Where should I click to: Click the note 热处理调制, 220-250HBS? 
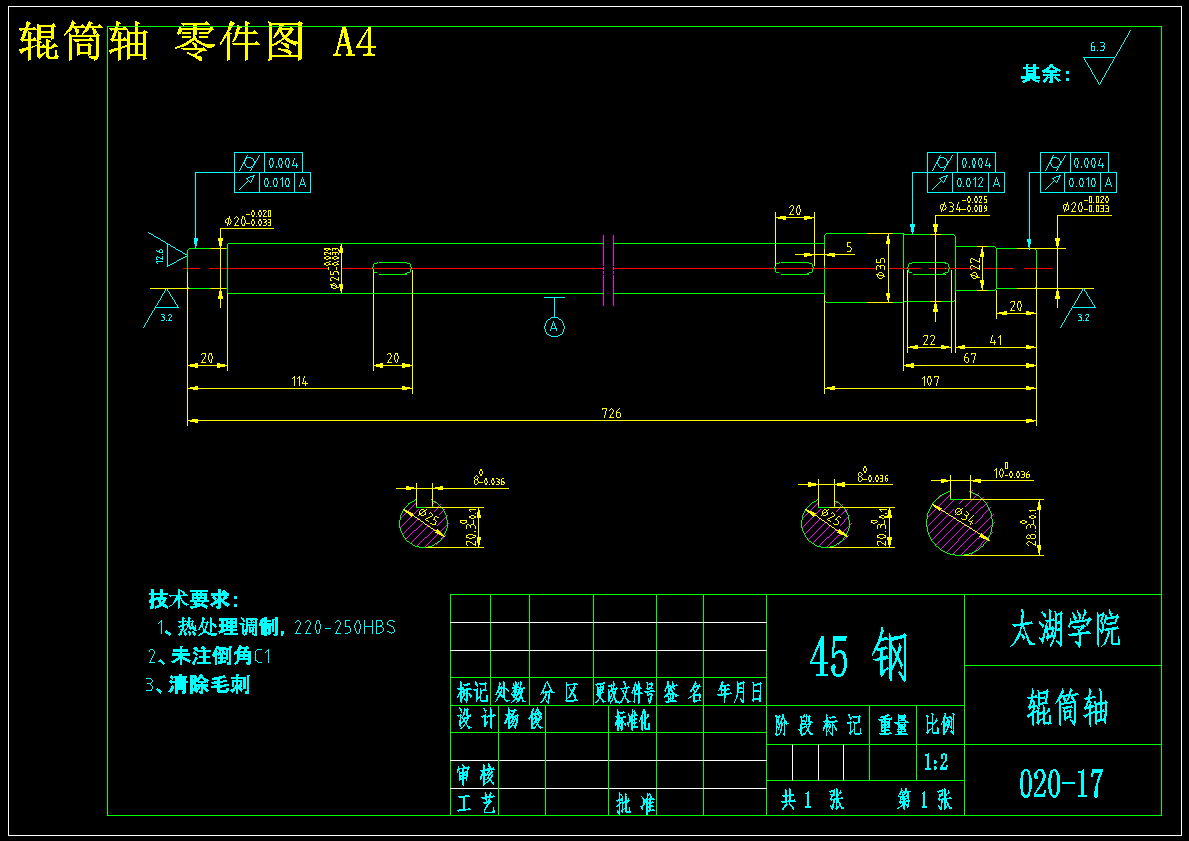(276, 628)
